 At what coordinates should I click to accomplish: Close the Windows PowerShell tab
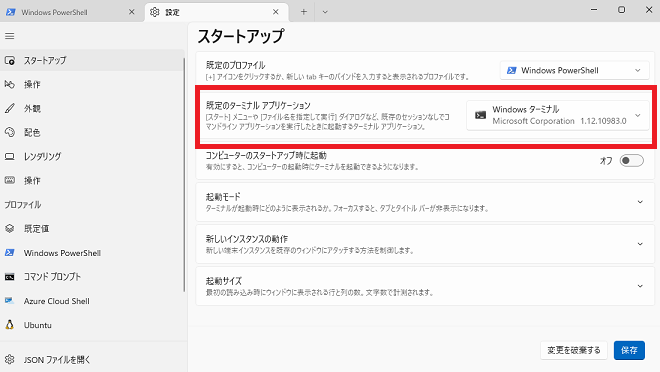[132, 12]
